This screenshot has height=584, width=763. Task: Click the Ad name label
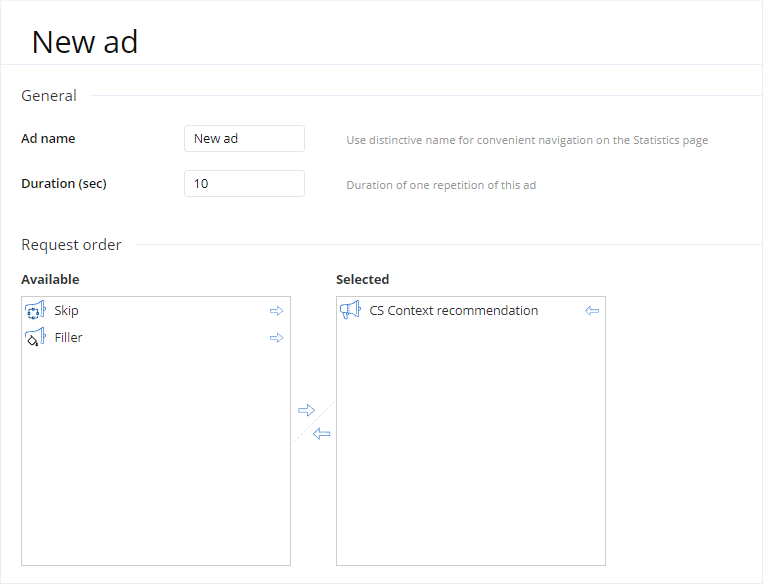coord(48,139)
